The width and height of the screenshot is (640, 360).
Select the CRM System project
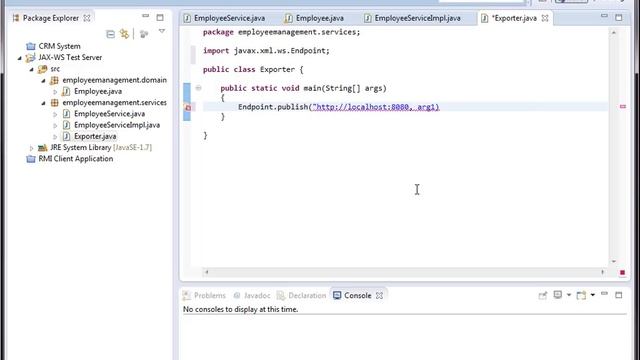click(x=59, y=46)
